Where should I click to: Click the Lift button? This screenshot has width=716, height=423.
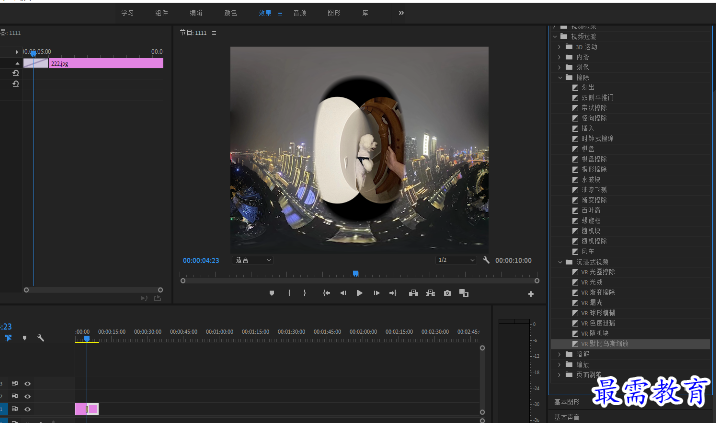(x=413, y=293)
